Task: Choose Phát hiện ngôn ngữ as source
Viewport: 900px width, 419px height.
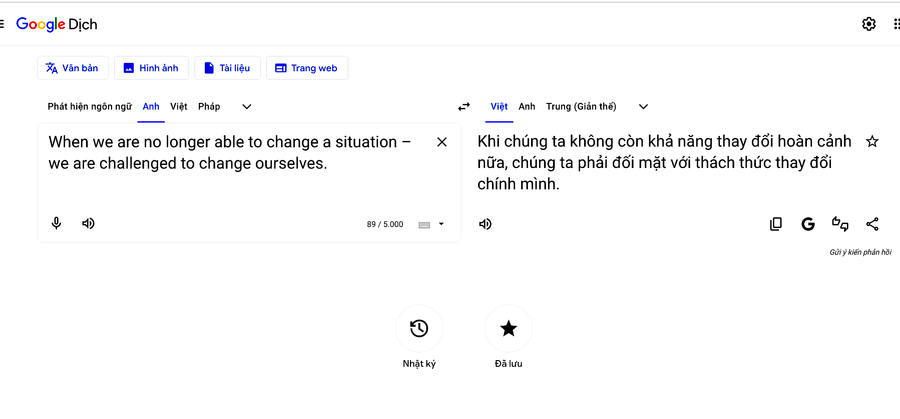Action: pos(90,106)
